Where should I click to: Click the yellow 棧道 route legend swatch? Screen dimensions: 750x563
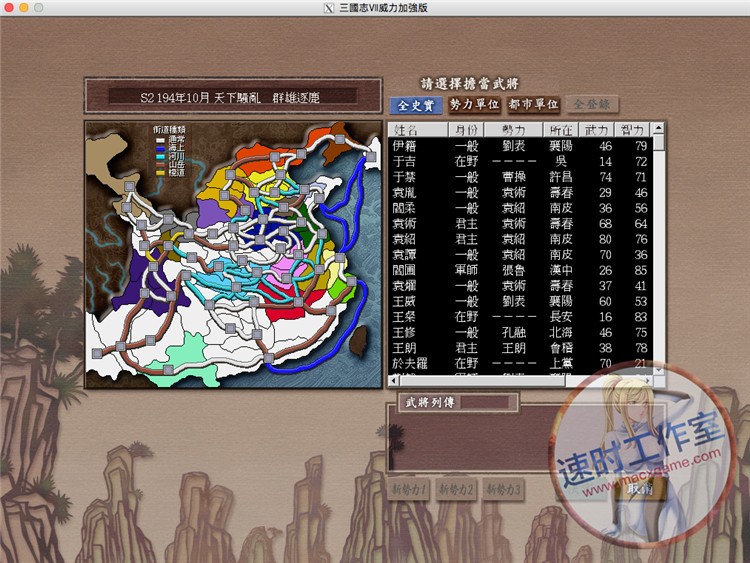[x=160, y=173]
